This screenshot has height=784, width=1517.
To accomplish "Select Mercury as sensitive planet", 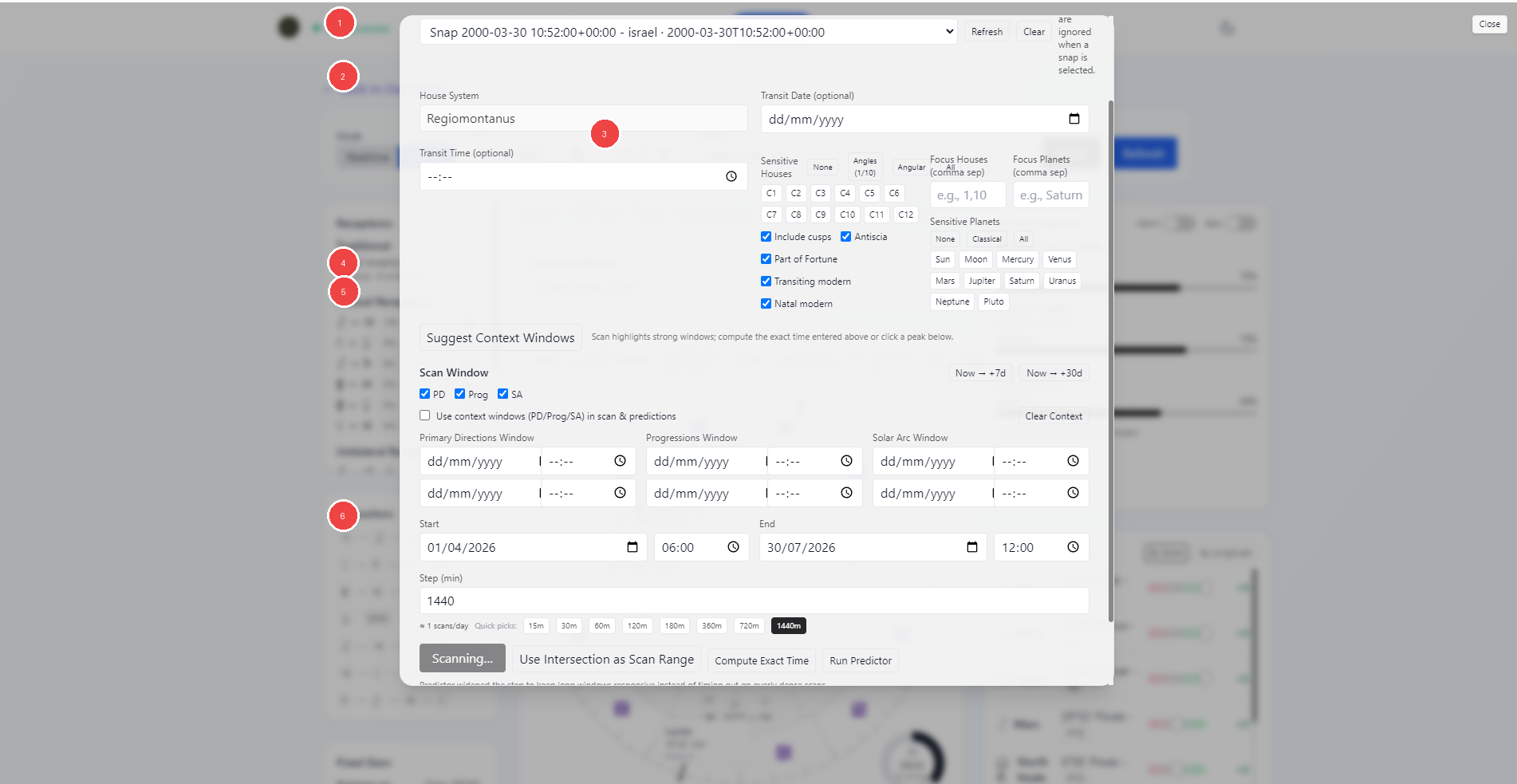I will point(1018,259).
